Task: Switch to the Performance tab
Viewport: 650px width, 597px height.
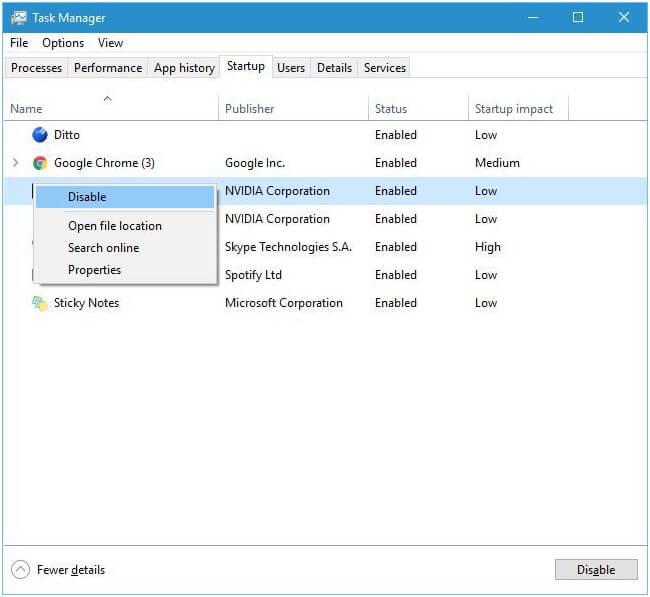Action: [108, 68]
